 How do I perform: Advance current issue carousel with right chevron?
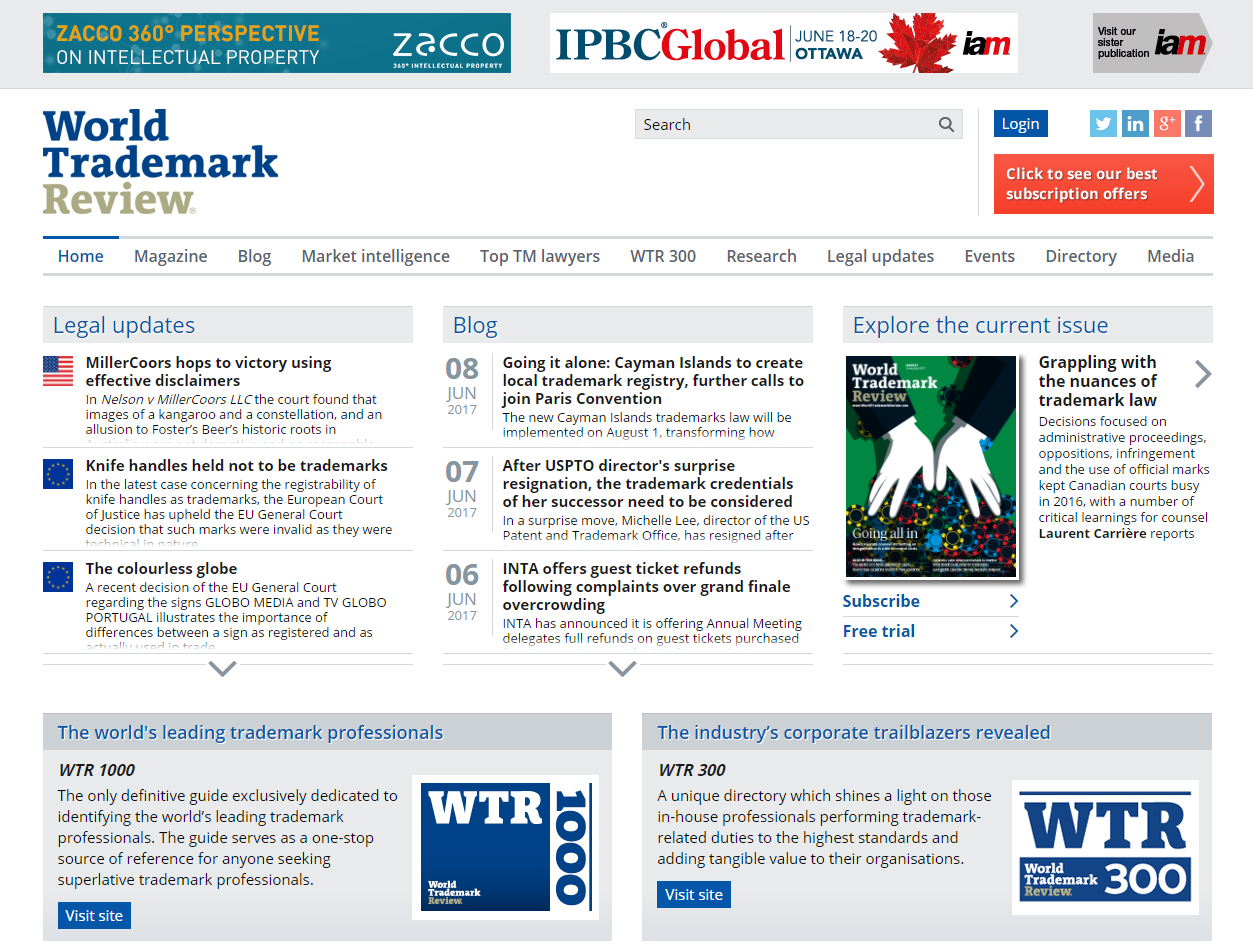pos(1203,374)
